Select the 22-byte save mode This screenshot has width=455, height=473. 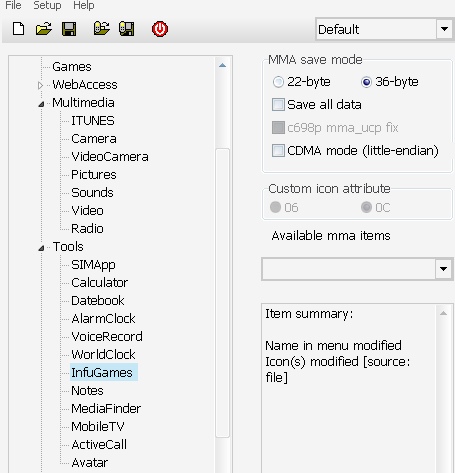coord(278,82)
